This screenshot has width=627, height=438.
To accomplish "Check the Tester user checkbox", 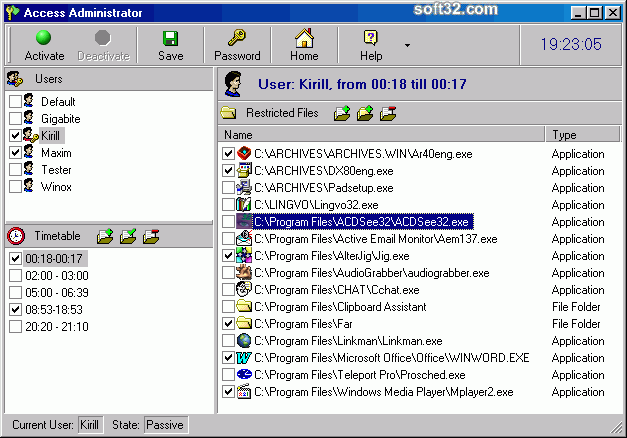I will pyautogui.click(x=15, y=170).
